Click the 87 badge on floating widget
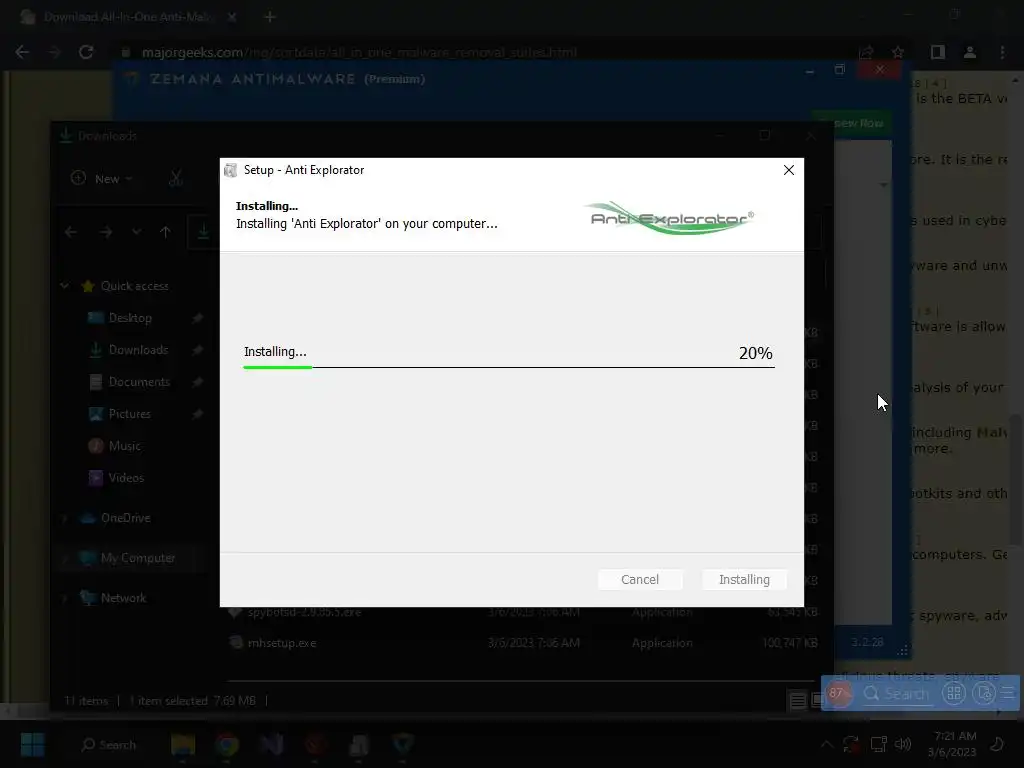The height and width of the screenshot is (768, 1024). 837,694
